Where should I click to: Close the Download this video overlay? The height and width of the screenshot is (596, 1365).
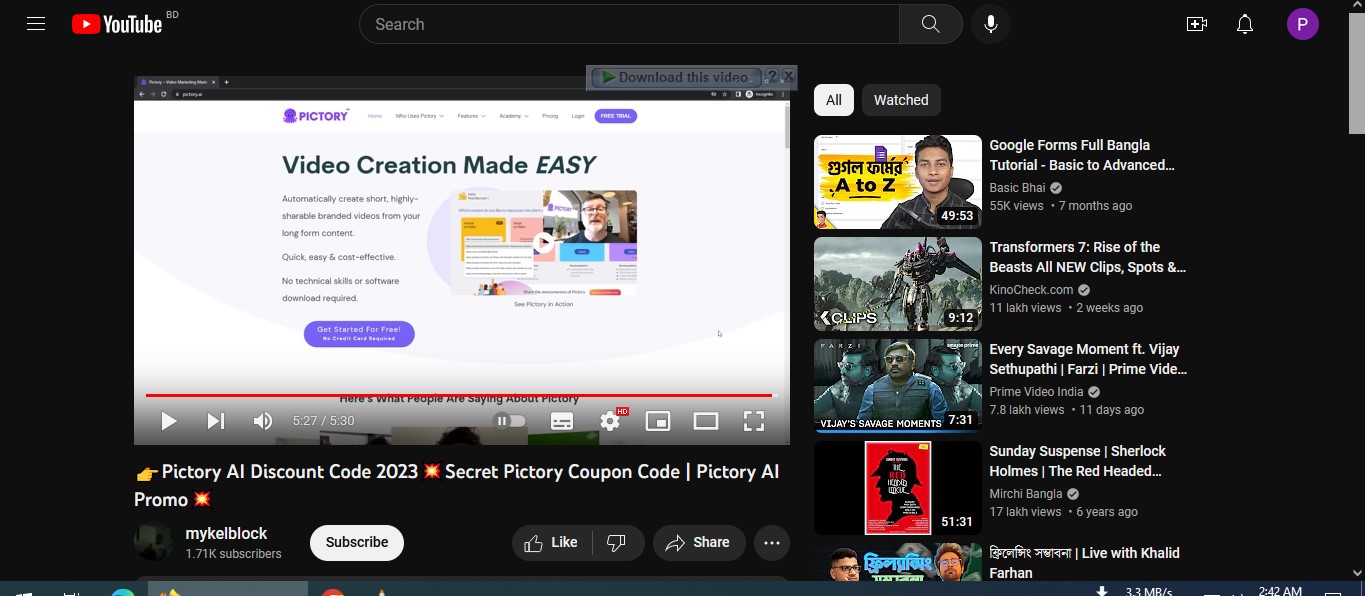click(788, 77)
